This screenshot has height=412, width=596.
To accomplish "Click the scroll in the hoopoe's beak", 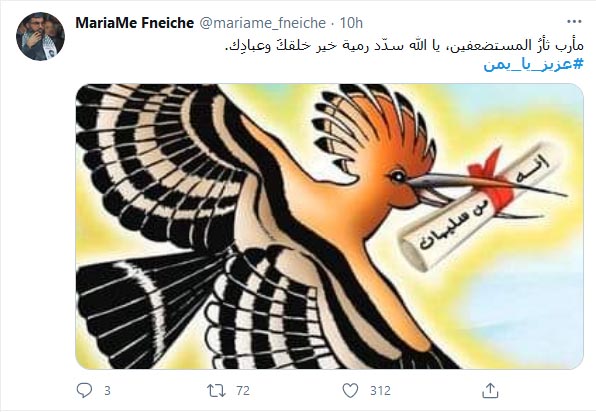I will pos(479,209).
